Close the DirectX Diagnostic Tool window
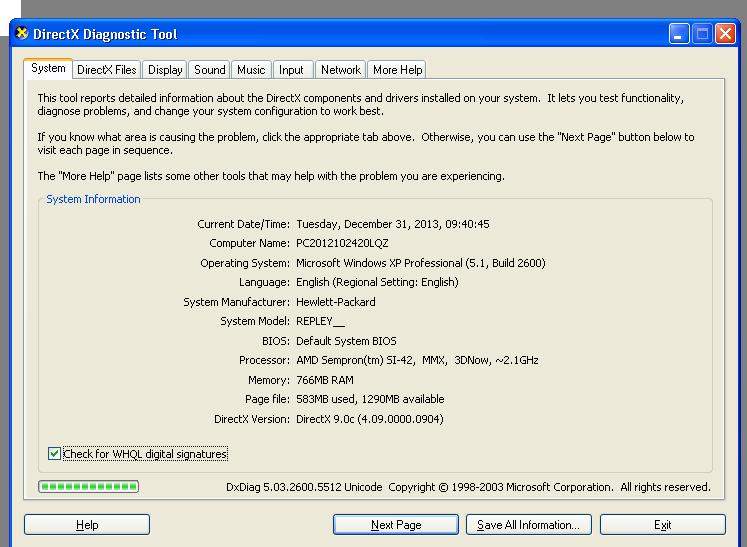The height and width of the screenshot is (547, 747). pos(726,34)
